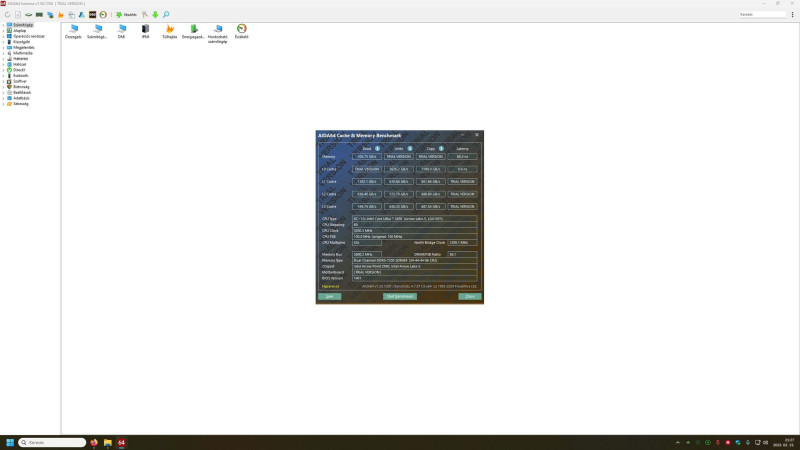Expand the Sebesség tree node arrow

pos(3,104)
